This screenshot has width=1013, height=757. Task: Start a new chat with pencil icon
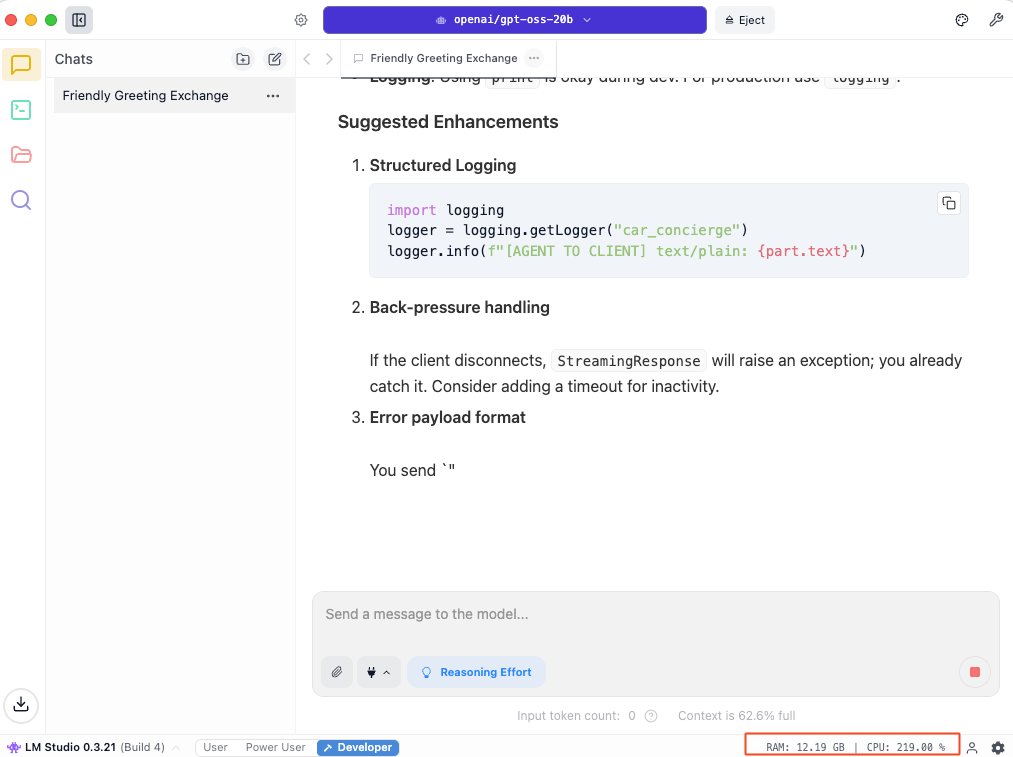coord(275,59)
